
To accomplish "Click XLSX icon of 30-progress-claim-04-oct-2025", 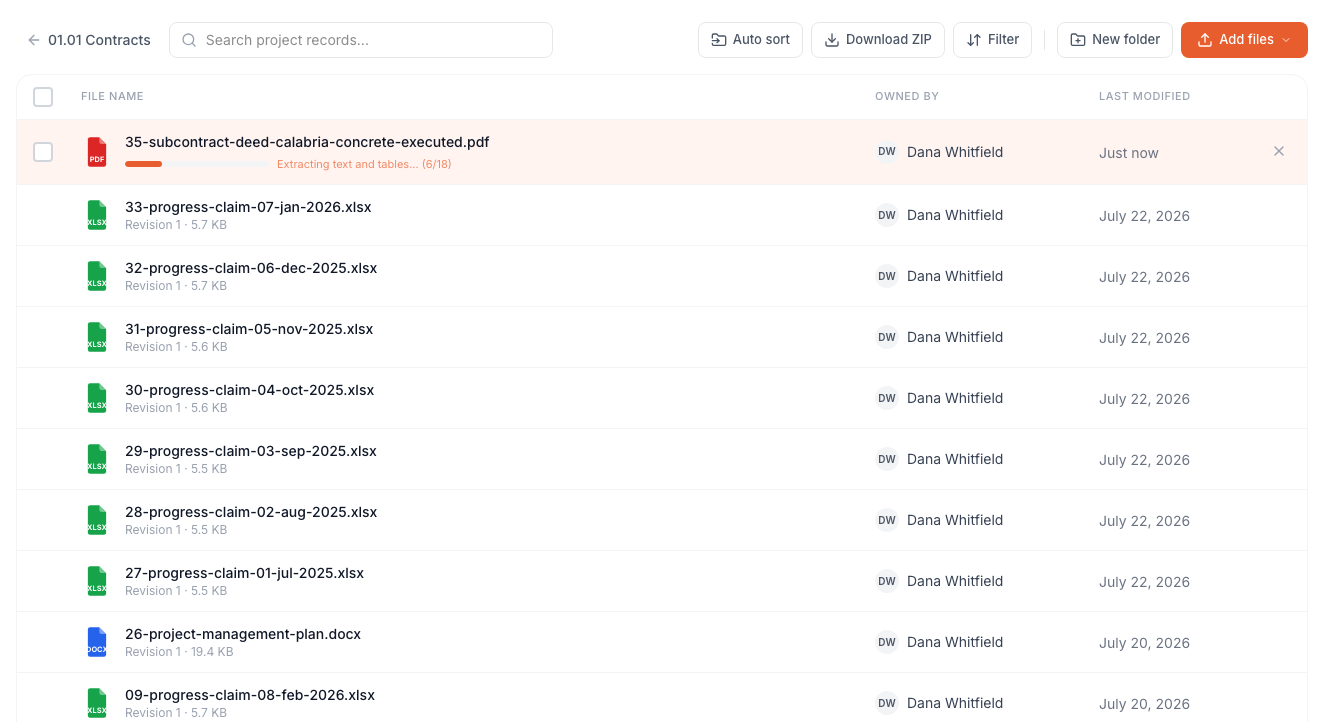I will pyautogui.click(x=97, y=398).
